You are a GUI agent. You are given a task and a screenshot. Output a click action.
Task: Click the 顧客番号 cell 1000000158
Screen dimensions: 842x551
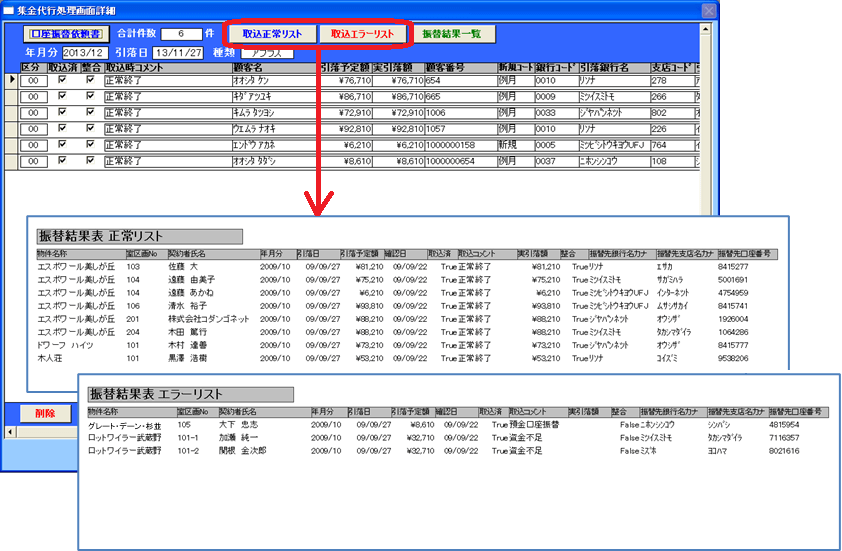pos(458,144)
